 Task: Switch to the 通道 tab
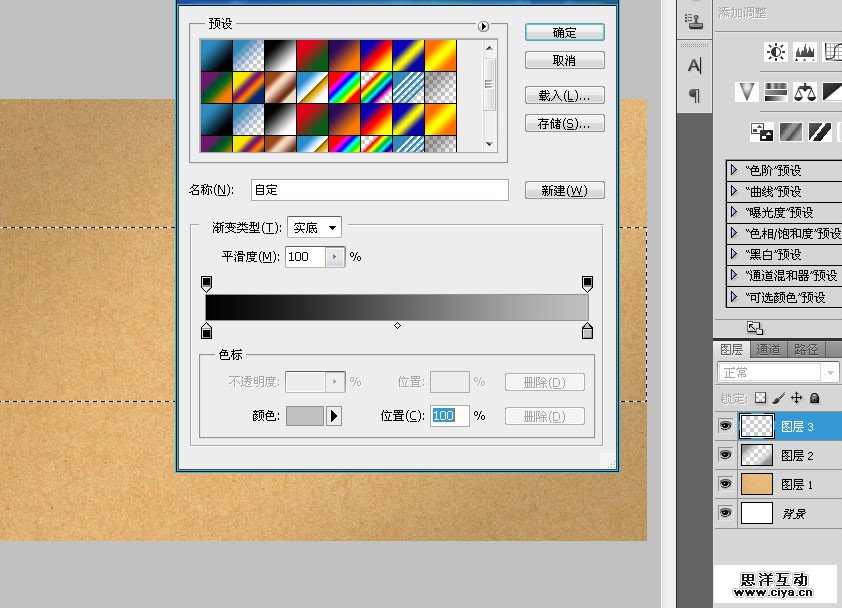click(x=768, y=349)
